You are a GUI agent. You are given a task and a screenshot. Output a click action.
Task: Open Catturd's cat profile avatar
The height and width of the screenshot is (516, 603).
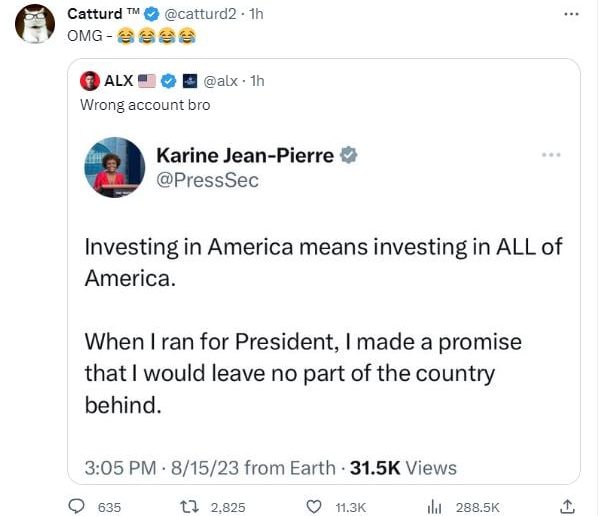point(35,23)
